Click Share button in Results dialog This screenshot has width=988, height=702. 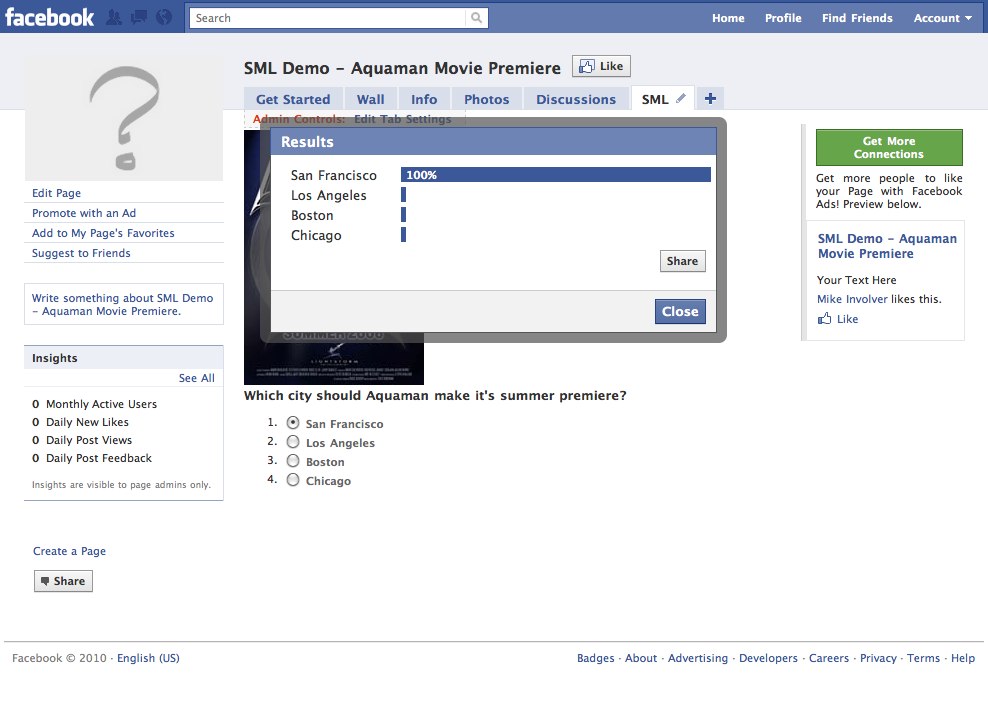(682, 261)
